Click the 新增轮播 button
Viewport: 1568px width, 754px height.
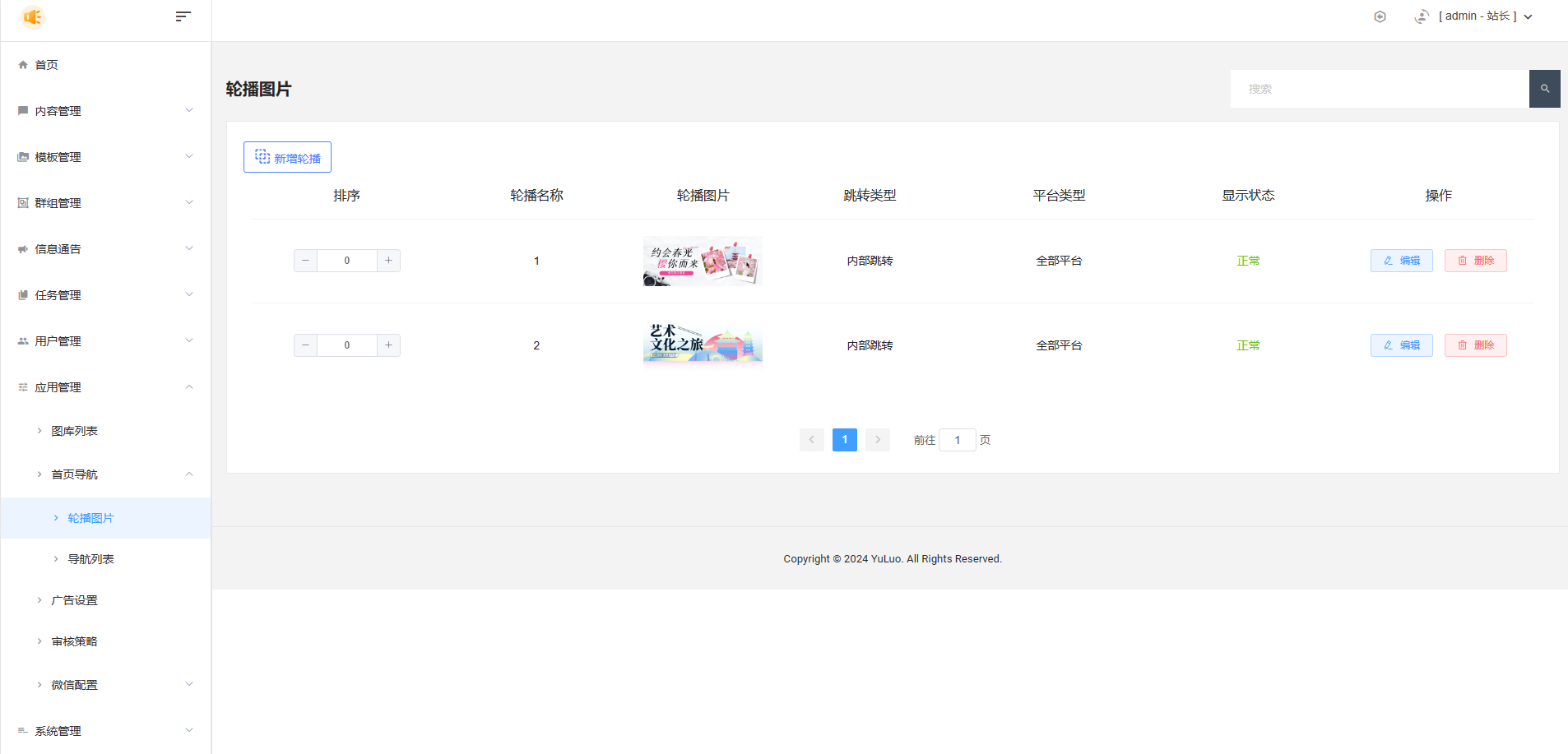pyautogui.click(x=287, y=157)
